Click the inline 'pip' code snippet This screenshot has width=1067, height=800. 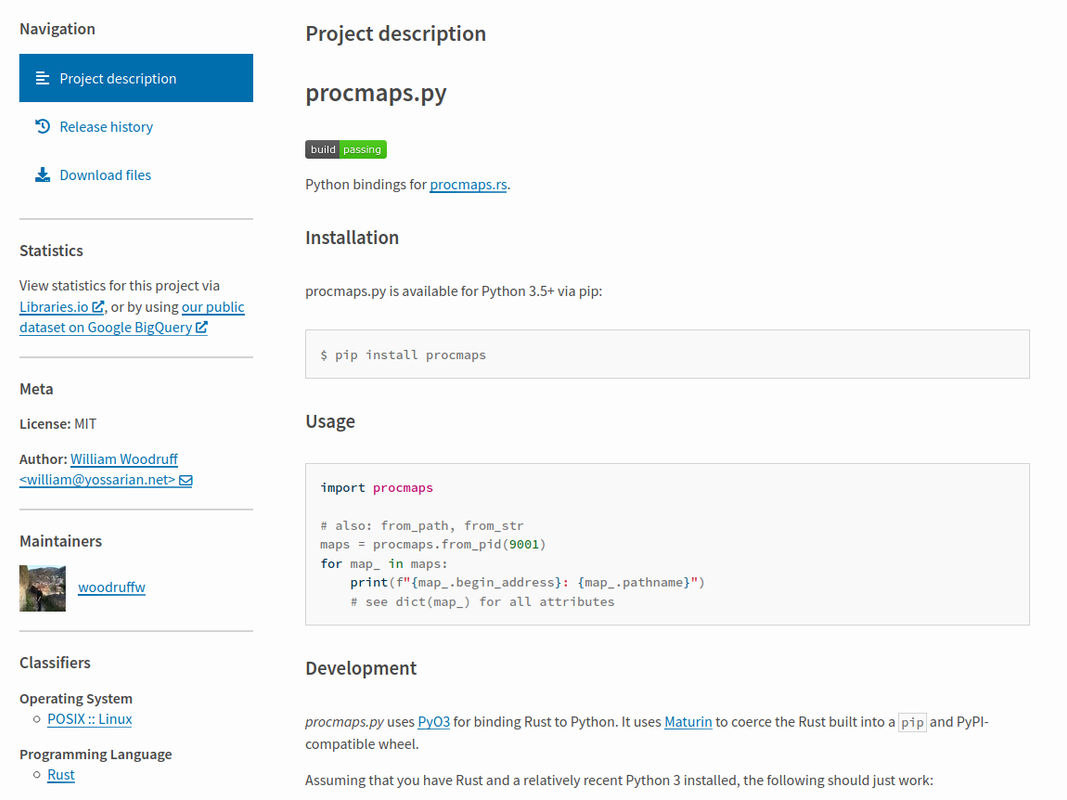coord(913,722)
